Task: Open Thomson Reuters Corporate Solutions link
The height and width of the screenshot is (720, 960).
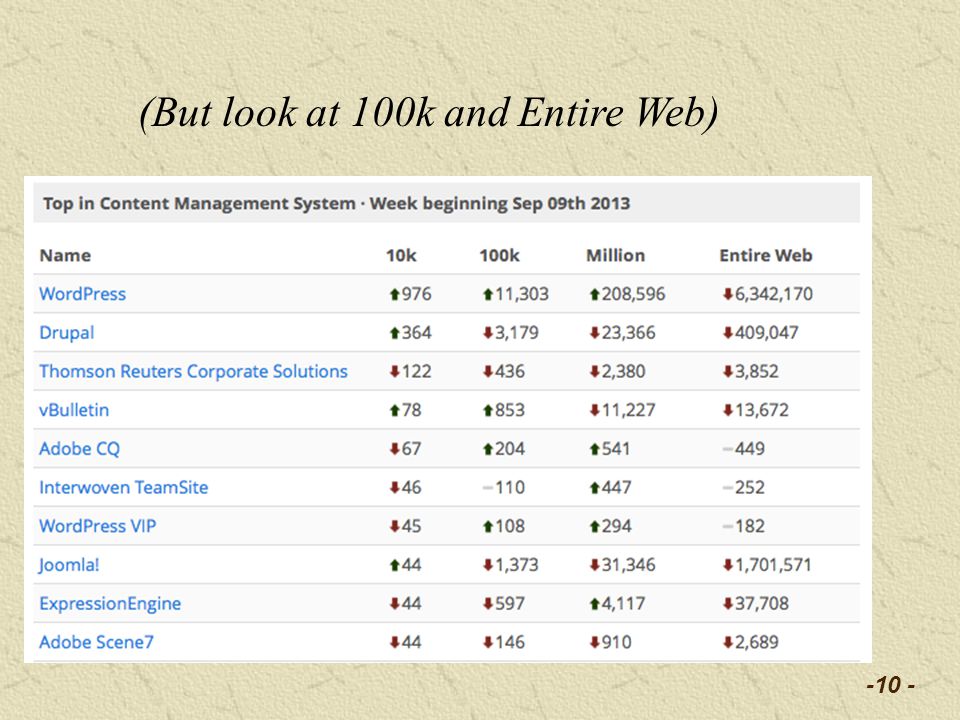Action: pos(193,371)
